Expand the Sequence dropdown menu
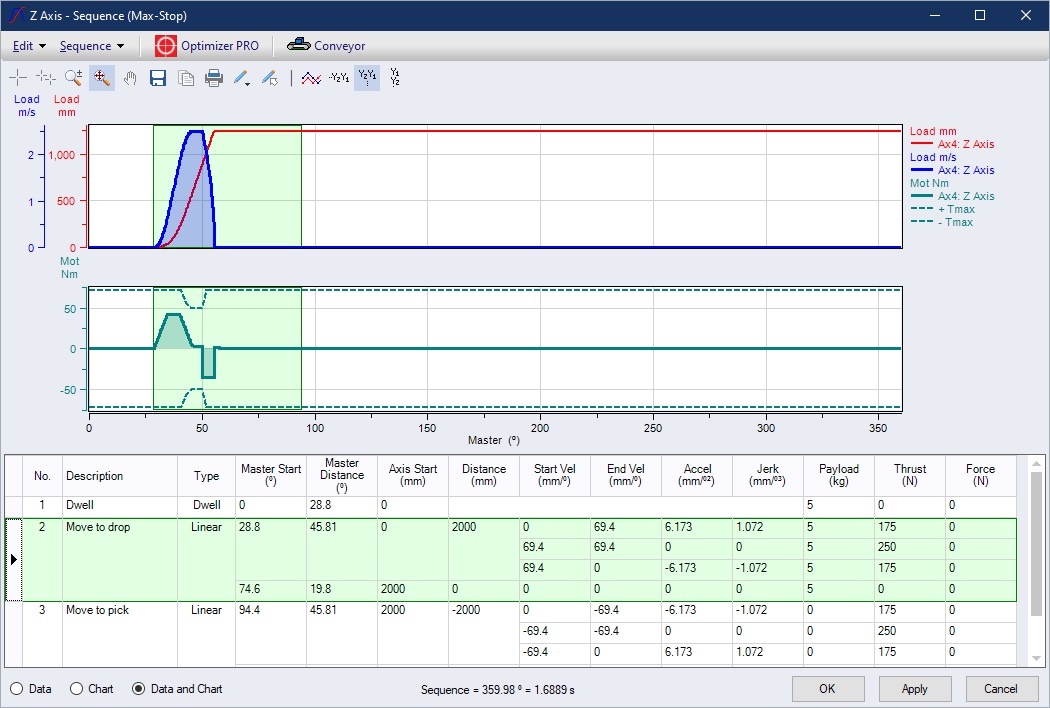The width and height of the screenshot is (1050, 708). tap(91, 46)
